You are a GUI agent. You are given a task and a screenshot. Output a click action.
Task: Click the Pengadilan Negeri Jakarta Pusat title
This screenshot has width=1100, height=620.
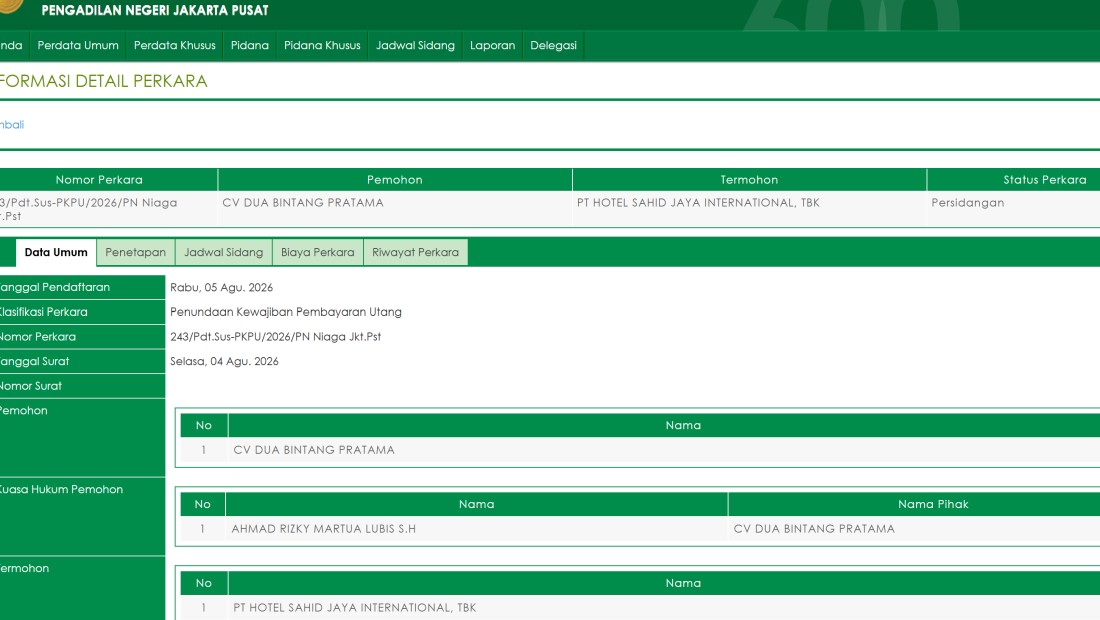pos(155,11)
